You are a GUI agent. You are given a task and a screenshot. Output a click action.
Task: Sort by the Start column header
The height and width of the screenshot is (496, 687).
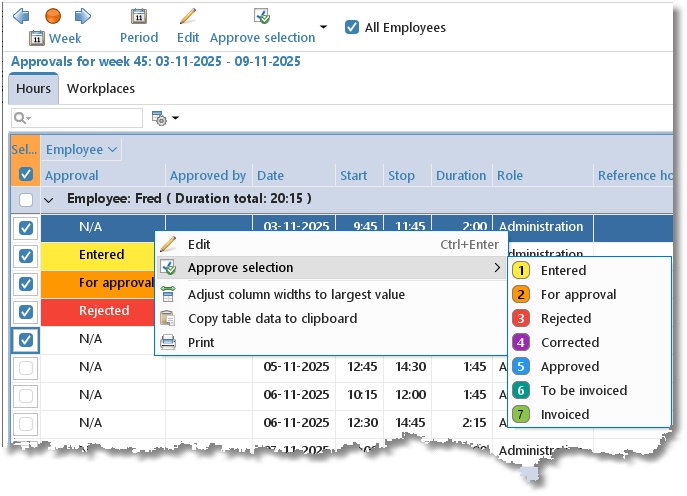pyautogui.click(x=359, y=175)
